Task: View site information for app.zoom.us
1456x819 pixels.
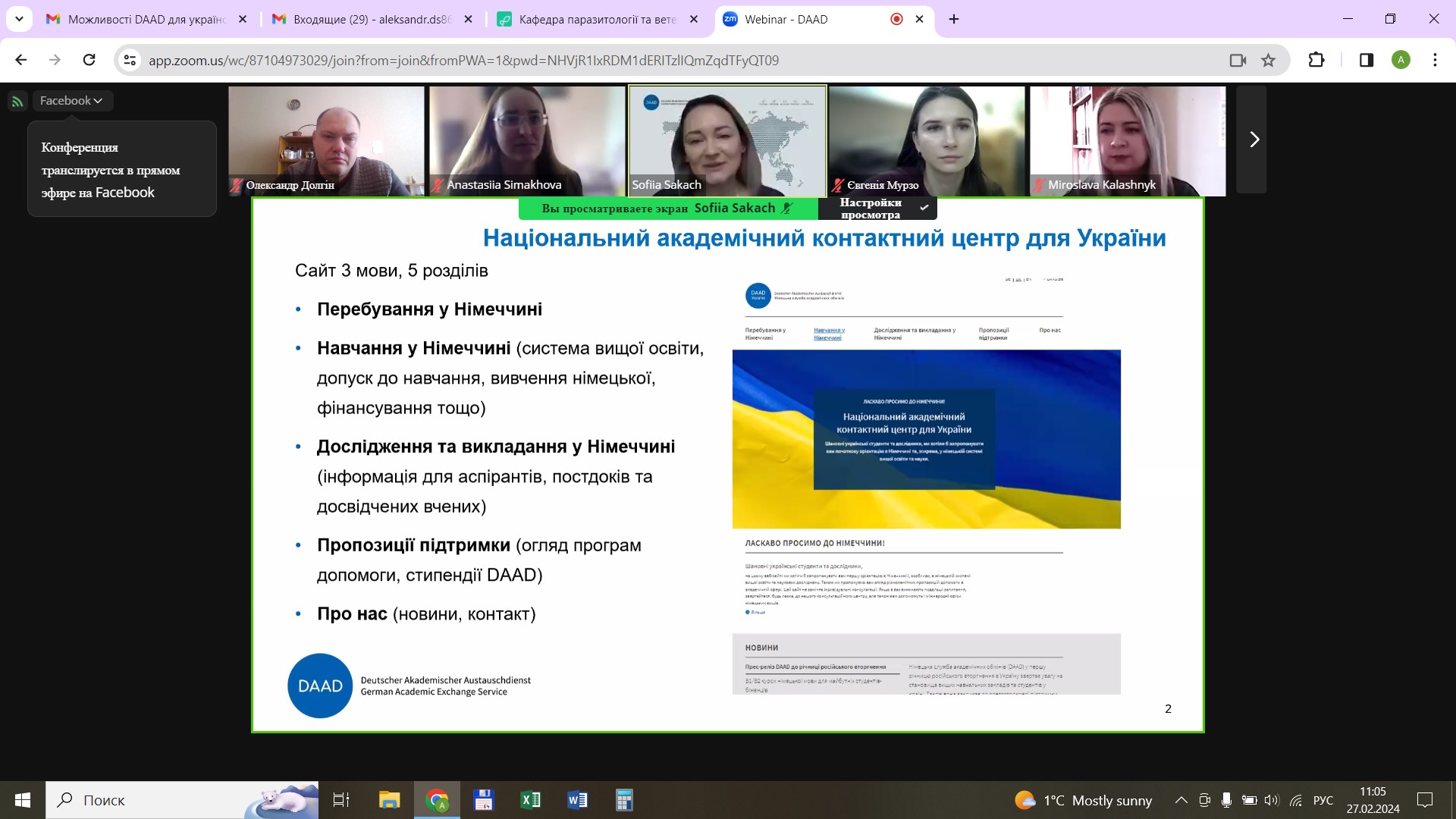Action: [130, 60]
